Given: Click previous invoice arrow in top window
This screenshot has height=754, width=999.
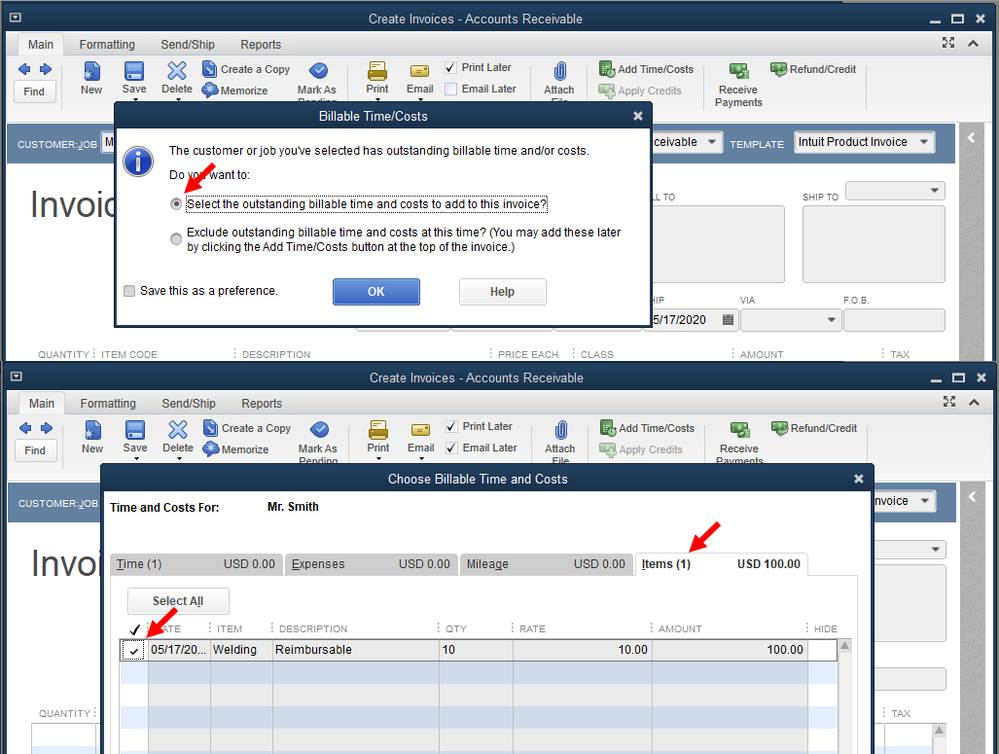Looking at the screenshot, I should point(25,69).
